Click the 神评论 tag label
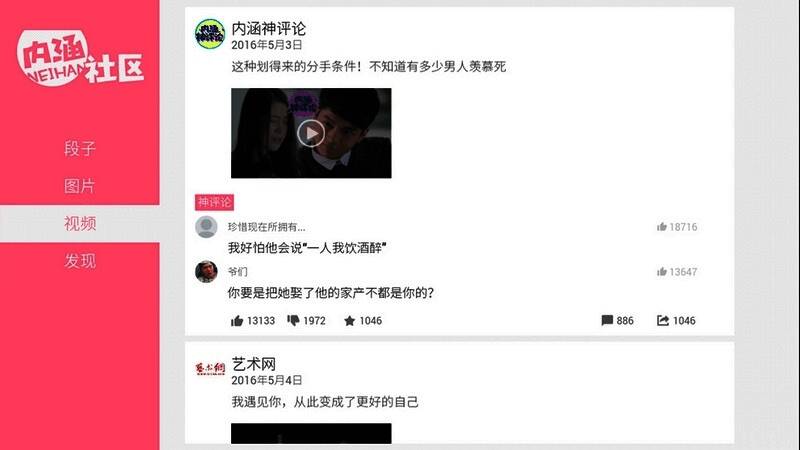 click(x=214, y=202)
